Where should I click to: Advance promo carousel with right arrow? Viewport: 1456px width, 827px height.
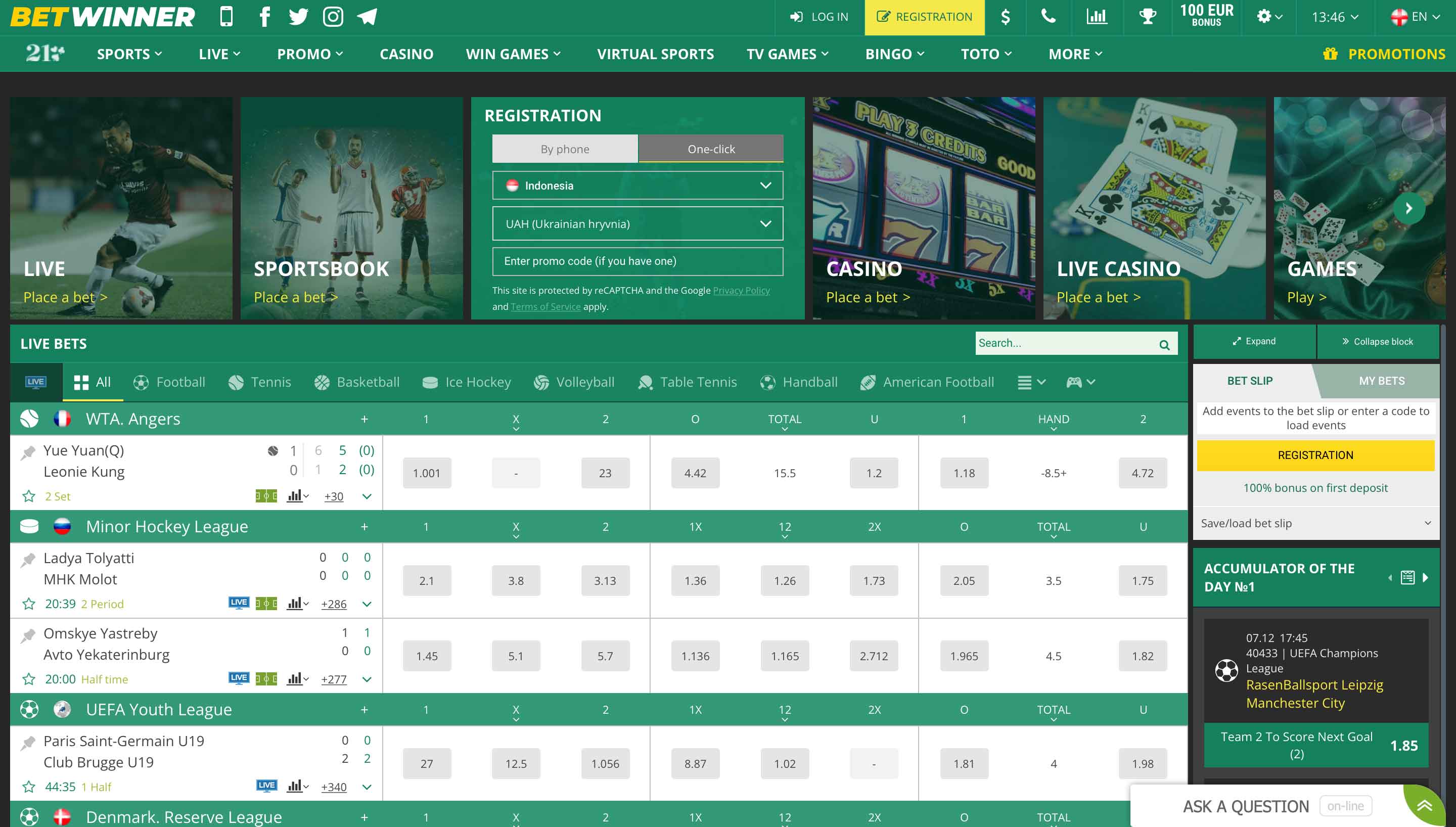pyautogui.click(x=1409, y=208)
